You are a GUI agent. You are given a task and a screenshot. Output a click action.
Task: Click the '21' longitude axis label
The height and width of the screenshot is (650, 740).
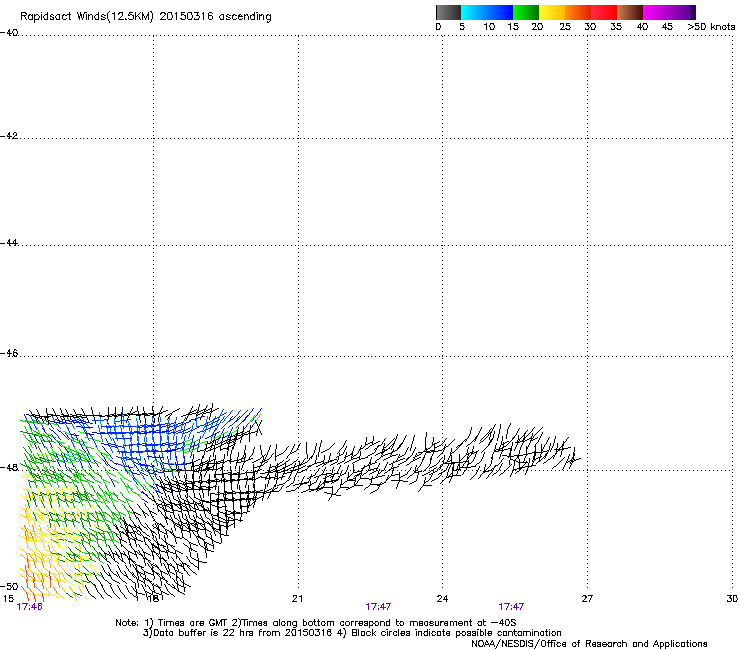coord(297,599)
